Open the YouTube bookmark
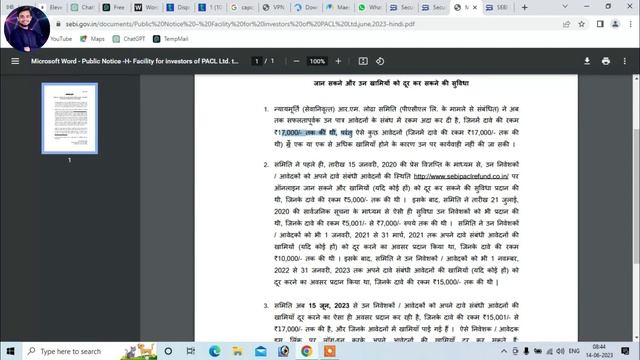 click(x=61, y=39)
